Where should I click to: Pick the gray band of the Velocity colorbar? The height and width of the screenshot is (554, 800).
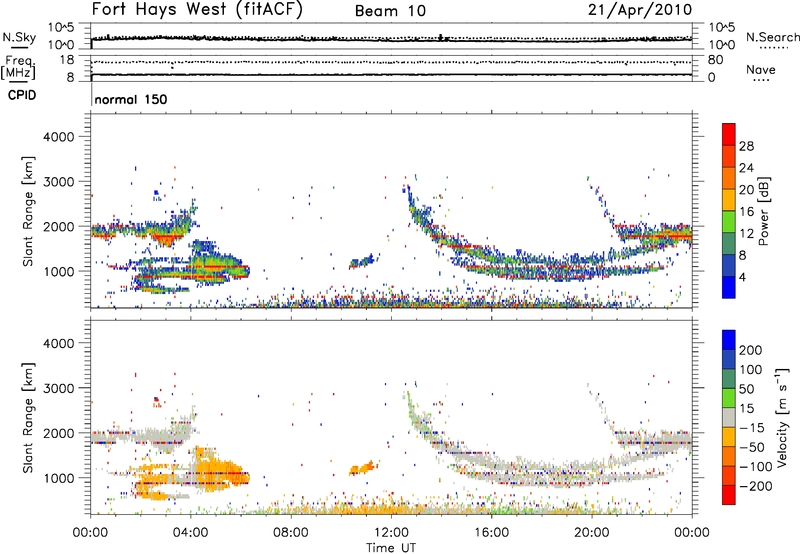click(729, 418)
